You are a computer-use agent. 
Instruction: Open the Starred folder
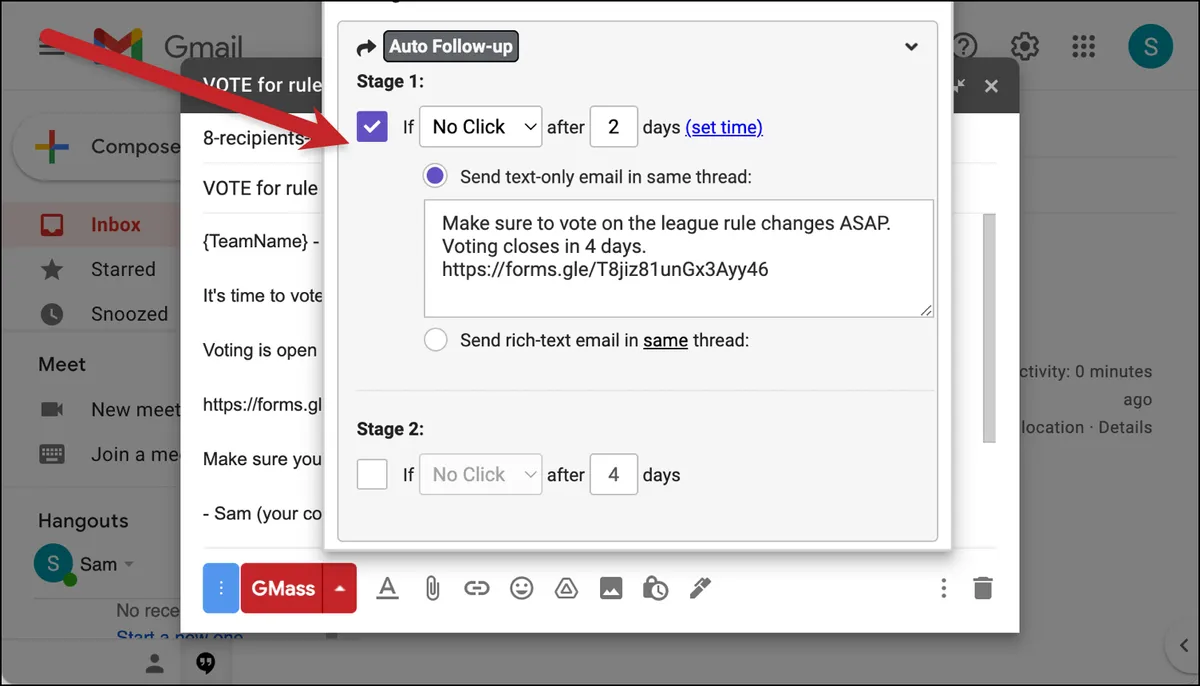point(123,269)
